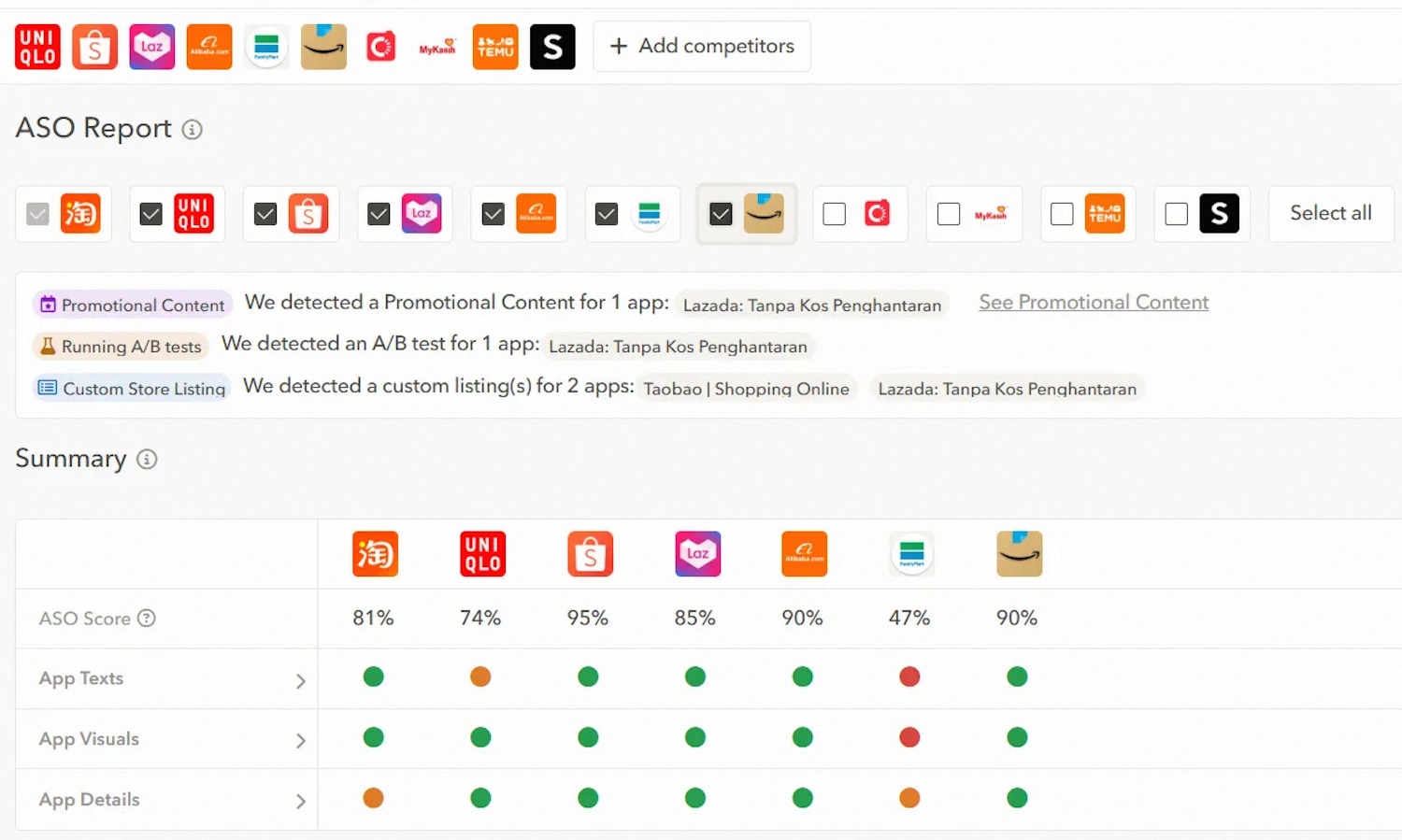Expand the App Details row
This screenshot has width=1402, height=840.
(301, 801)
